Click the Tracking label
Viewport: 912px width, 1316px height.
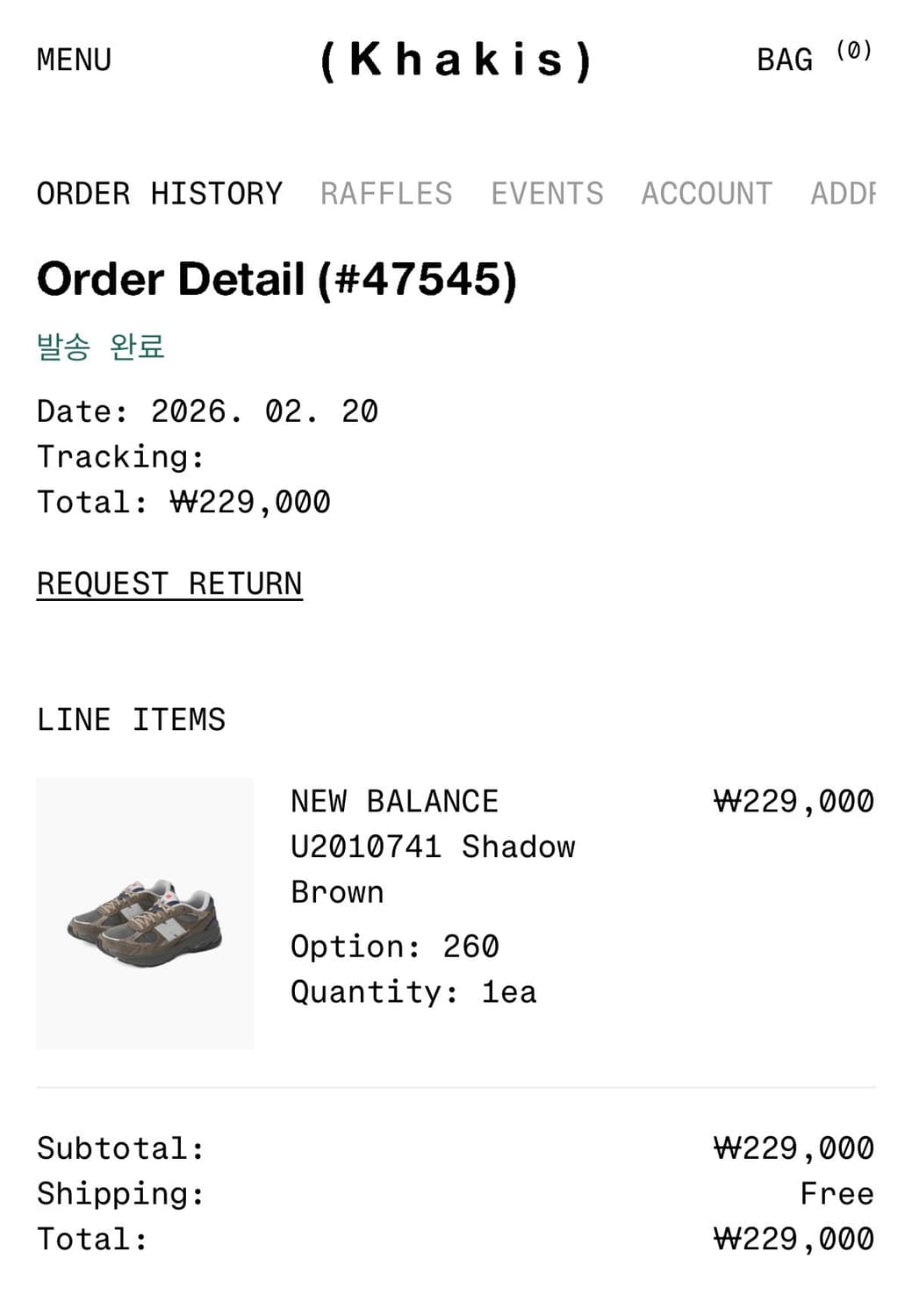coord(120,457)
